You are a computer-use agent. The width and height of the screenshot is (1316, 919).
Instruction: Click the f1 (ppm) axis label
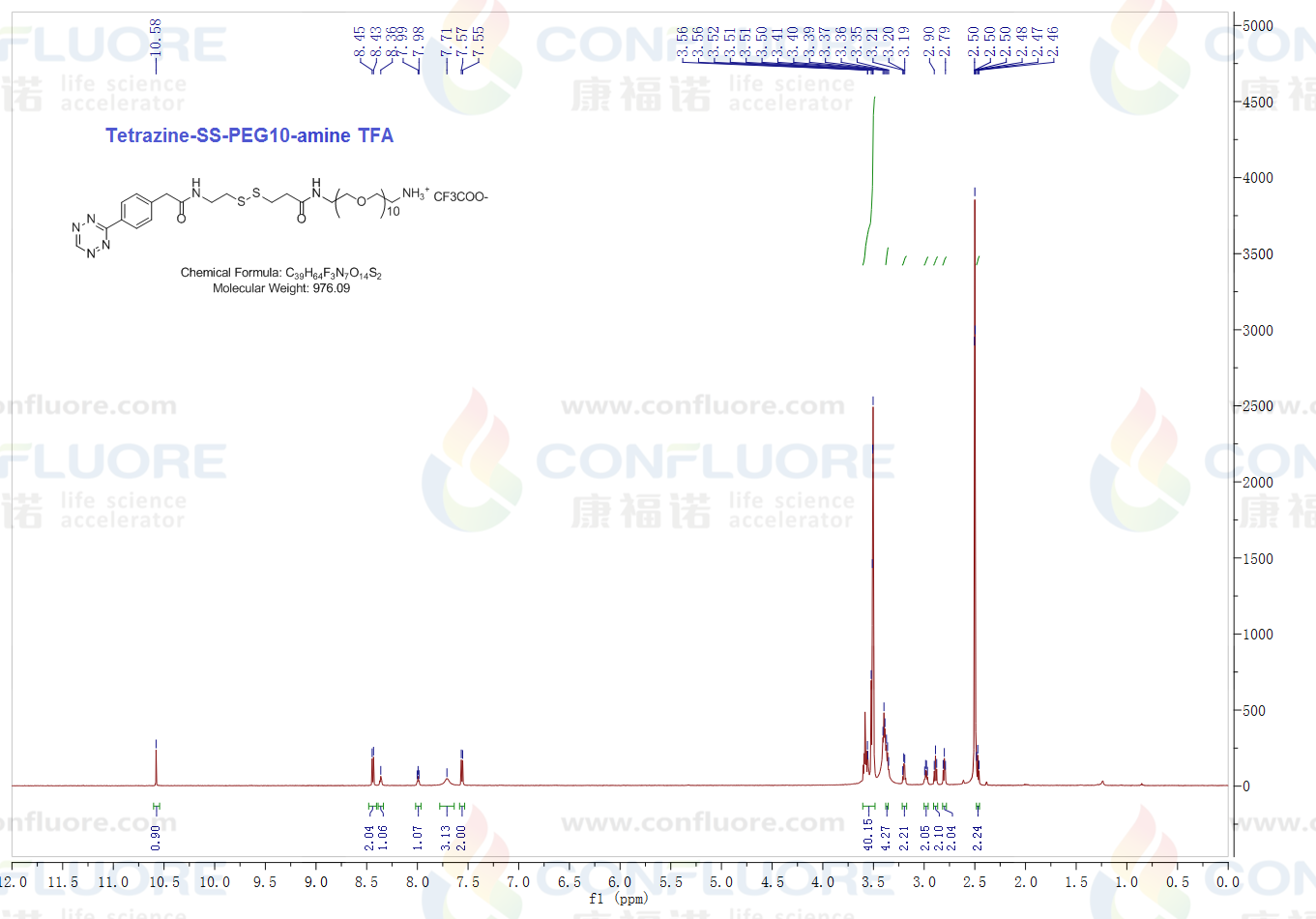click(x=618, y=899)
